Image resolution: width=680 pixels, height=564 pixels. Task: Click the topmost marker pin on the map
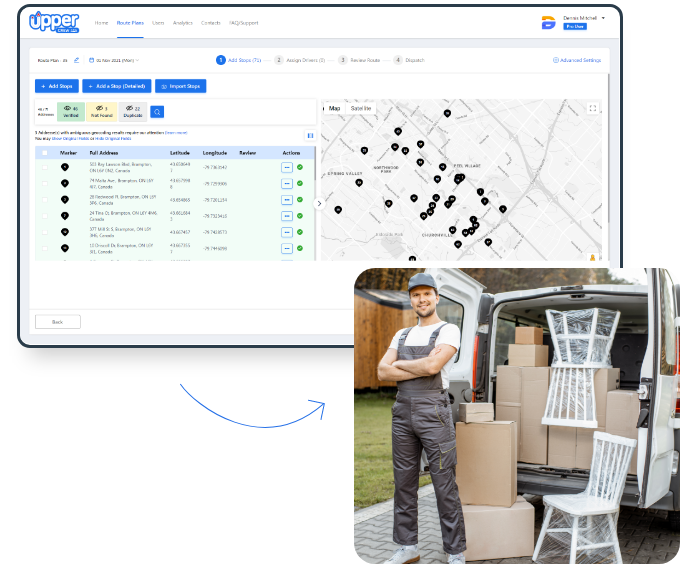pyautogui.click(x=447, y=114)
